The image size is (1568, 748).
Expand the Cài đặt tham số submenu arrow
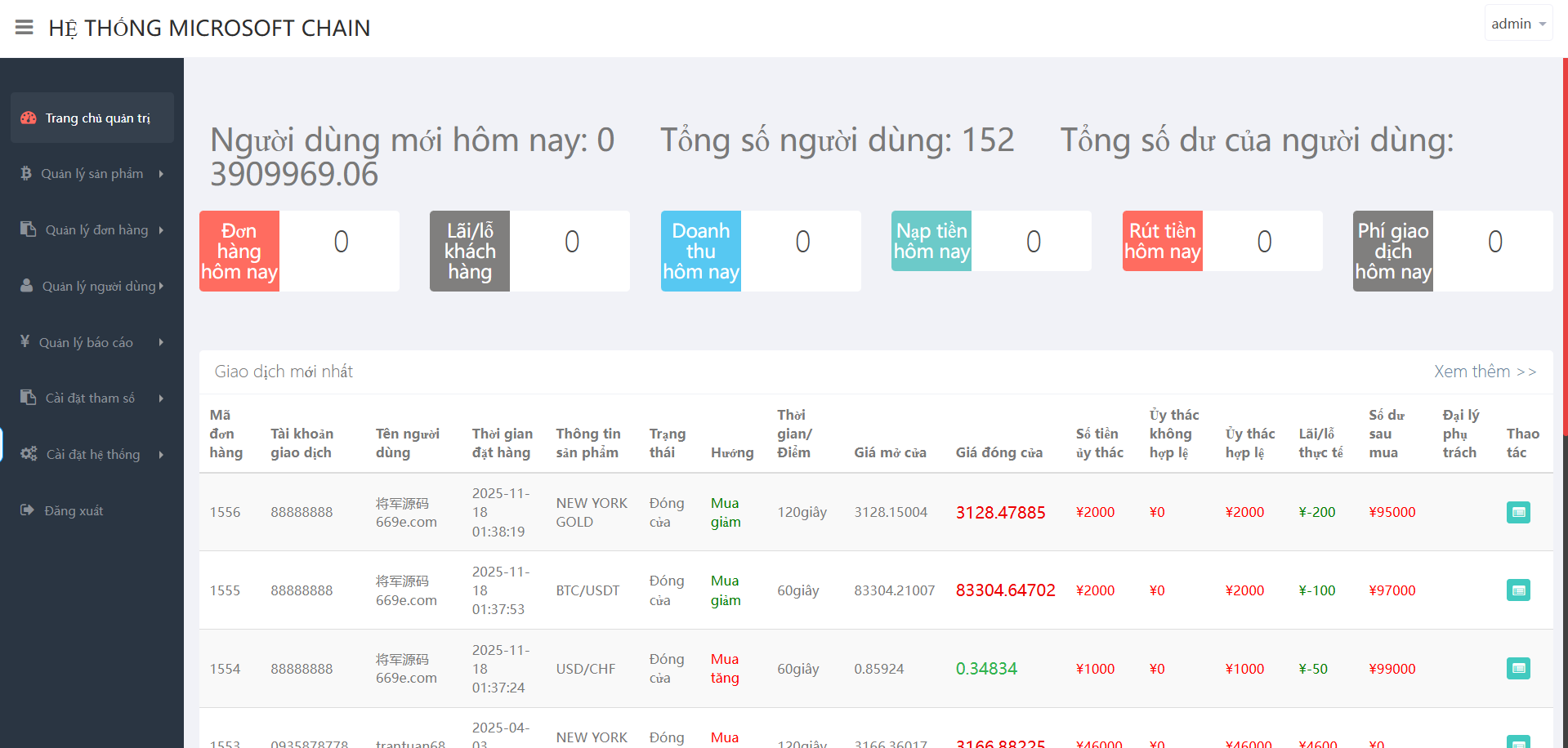161,398
